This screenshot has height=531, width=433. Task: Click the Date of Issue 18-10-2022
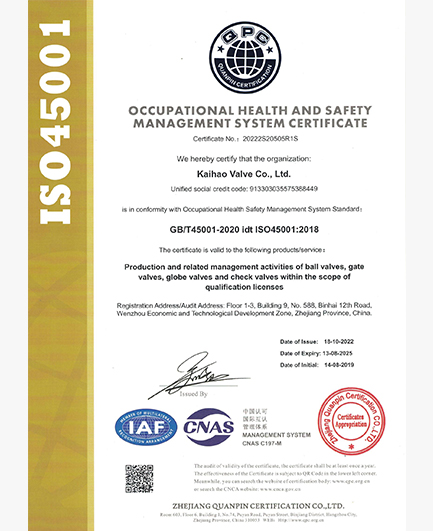point(317,342)
